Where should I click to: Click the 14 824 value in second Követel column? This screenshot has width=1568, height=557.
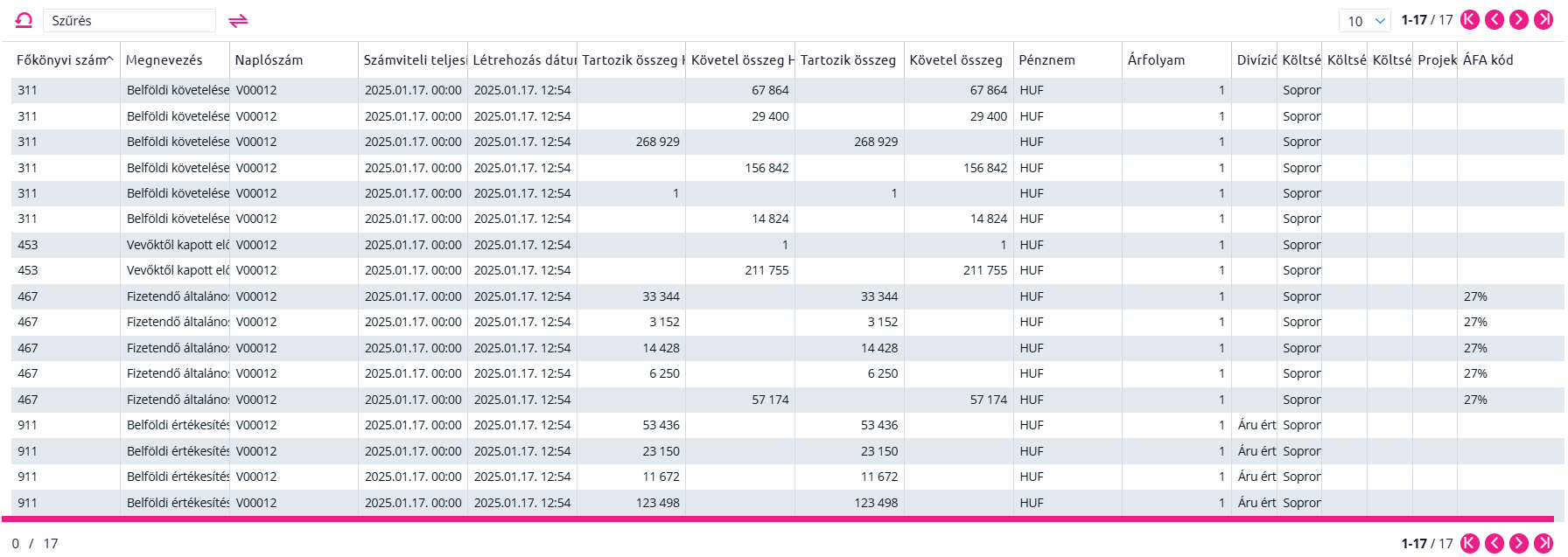[x=959, y=219]
